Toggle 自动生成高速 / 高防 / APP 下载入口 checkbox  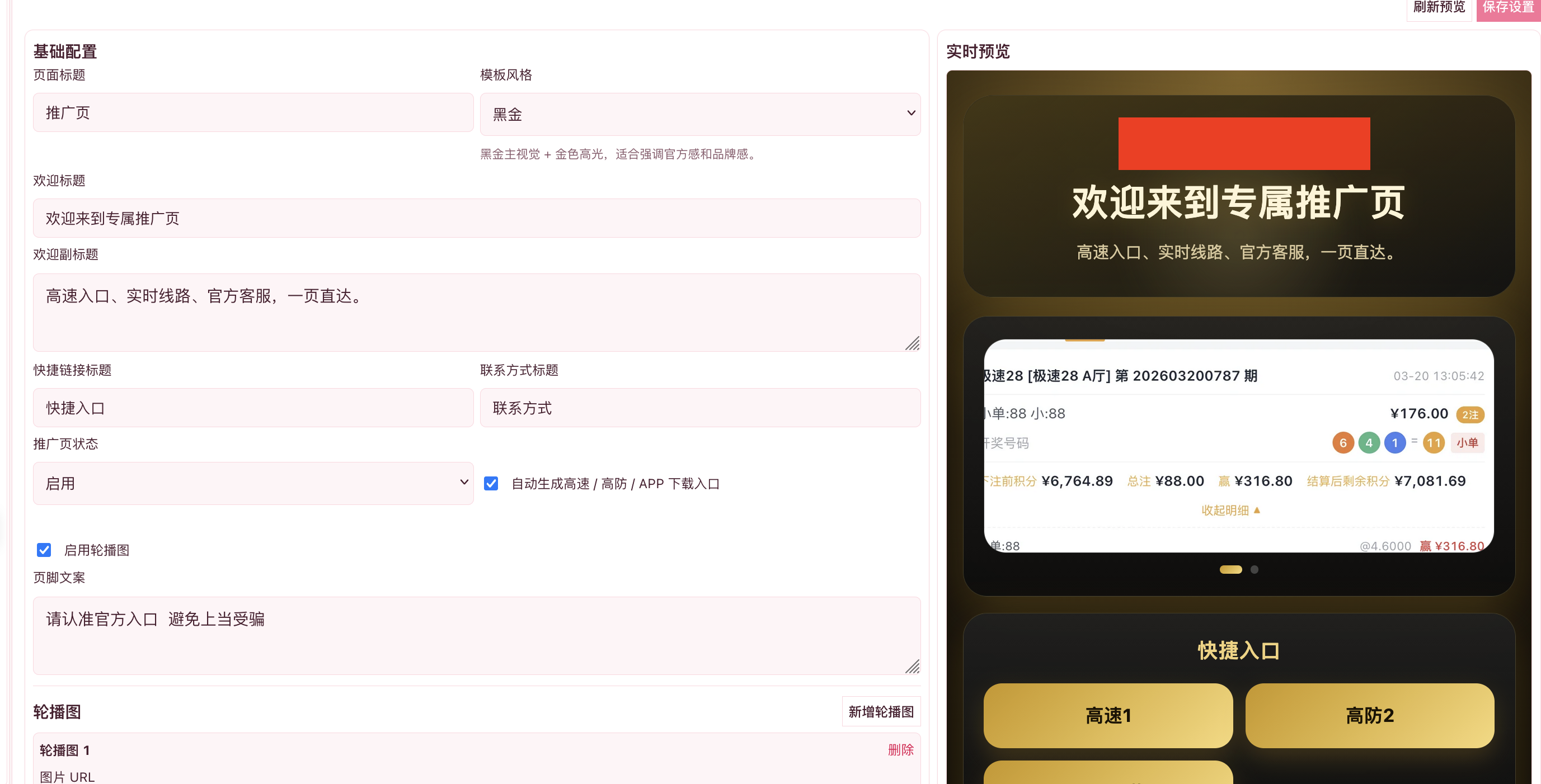point(491,483)
